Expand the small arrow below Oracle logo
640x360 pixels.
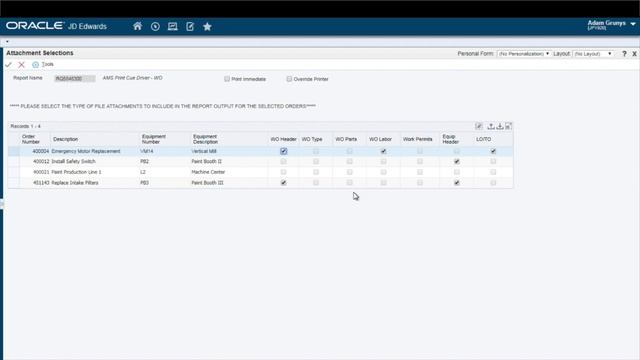[7, 41]
